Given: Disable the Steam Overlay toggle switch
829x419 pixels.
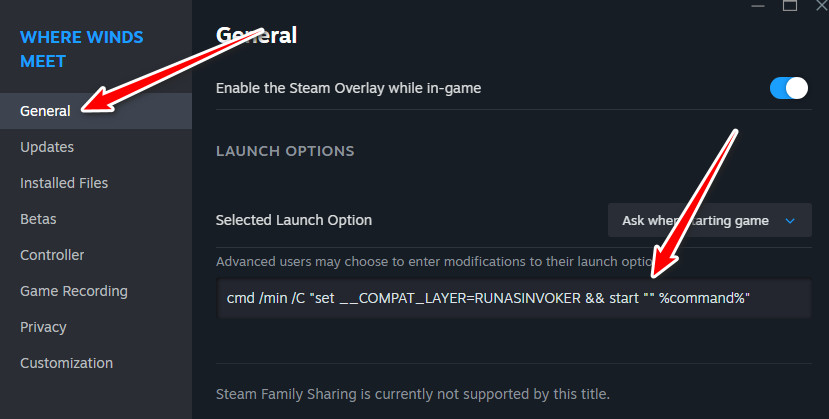Looking at the screenshot, I should 788,88.
